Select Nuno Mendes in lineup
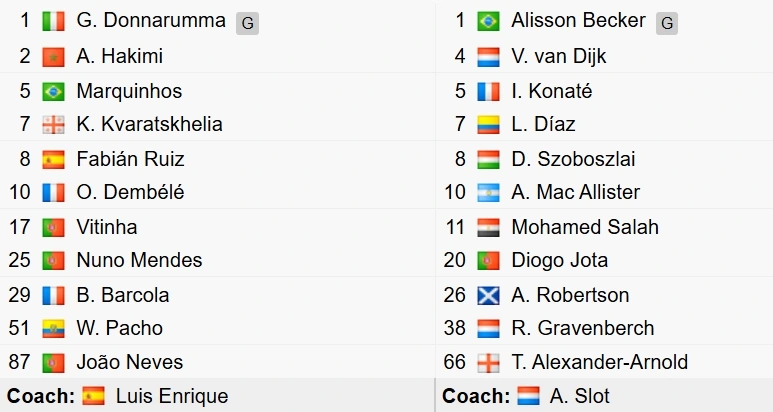Viewport: 773px width, 412px height. click(139, 260)
